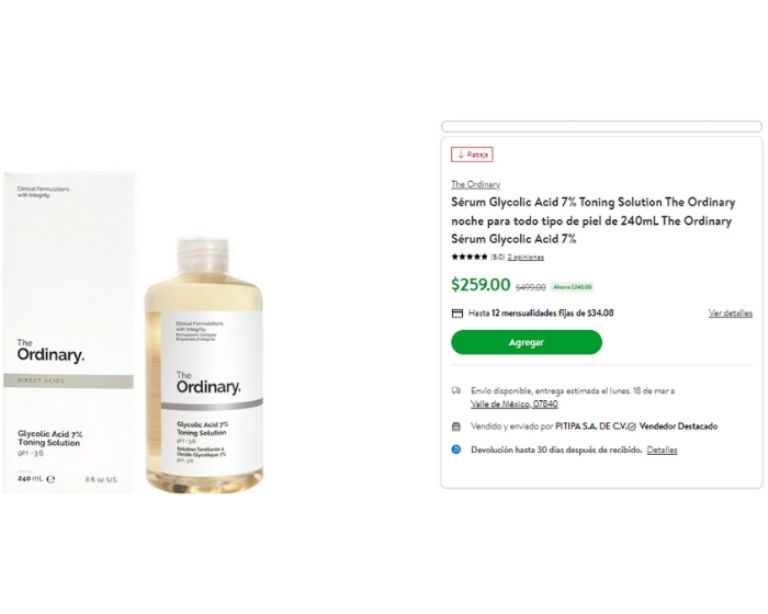Click the store seller icon
The width and height of the screenshot is (768, 614).
tap(456, 426)
